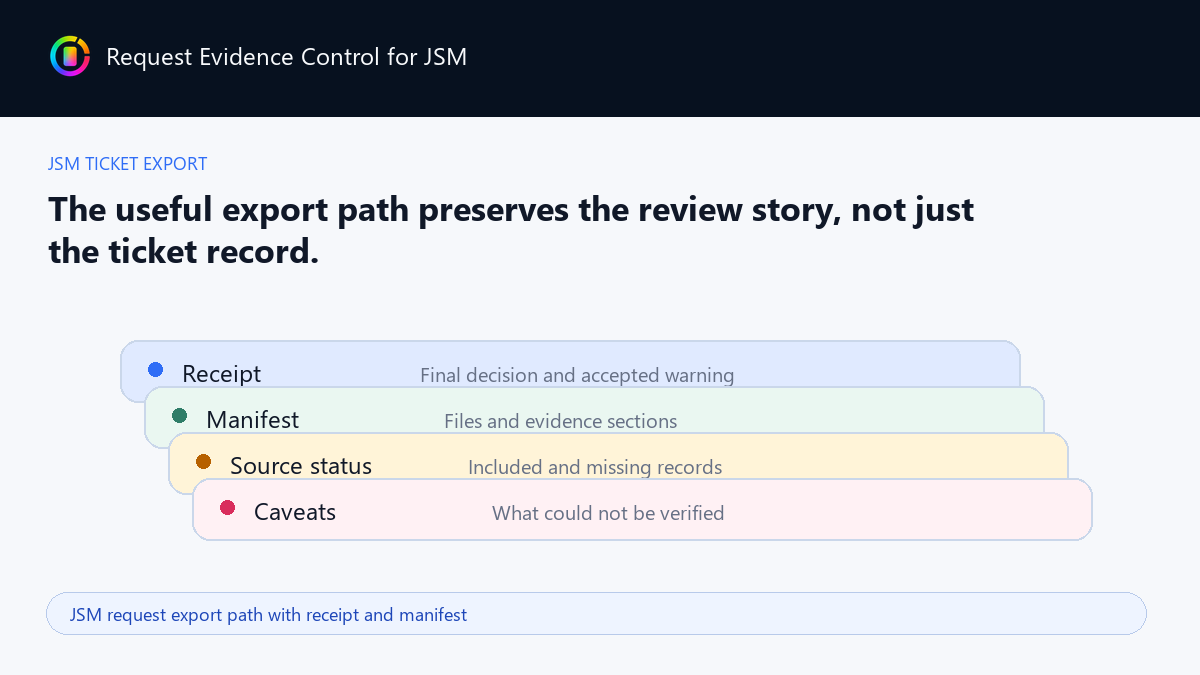This screenshot has height=675, width=1200.
Task: Click the orange dot beside Source status
Action: click(x=204, y=462)
